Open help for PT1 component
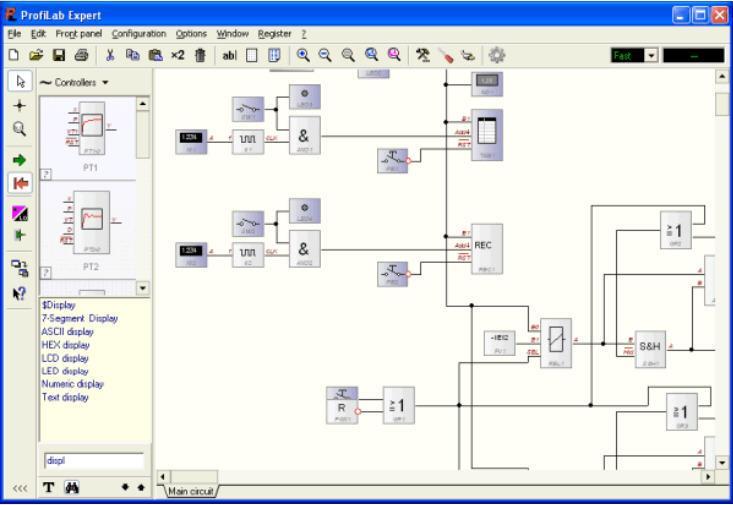 click(x=46, y=174)
